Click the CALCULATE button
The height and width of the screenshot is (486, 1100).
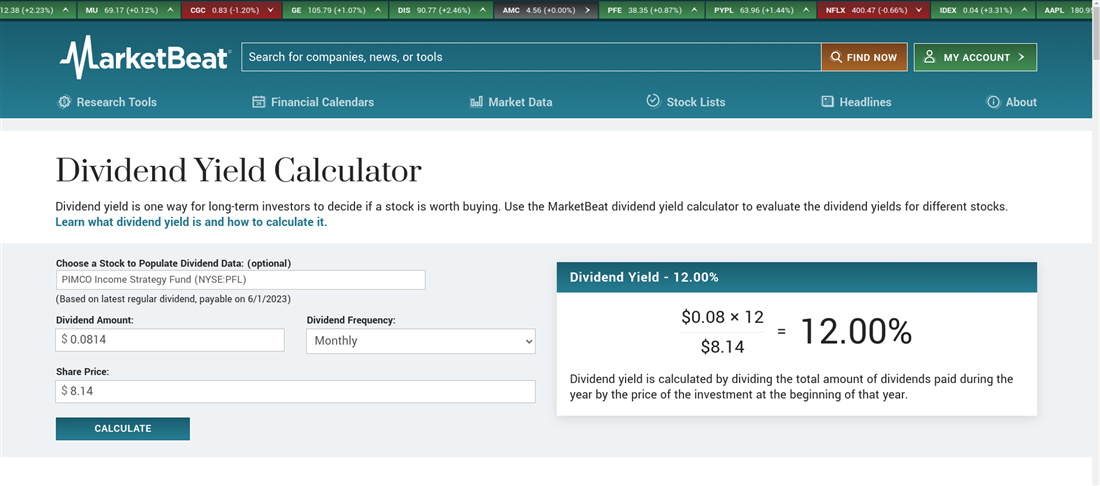click(x=123, y=428)
